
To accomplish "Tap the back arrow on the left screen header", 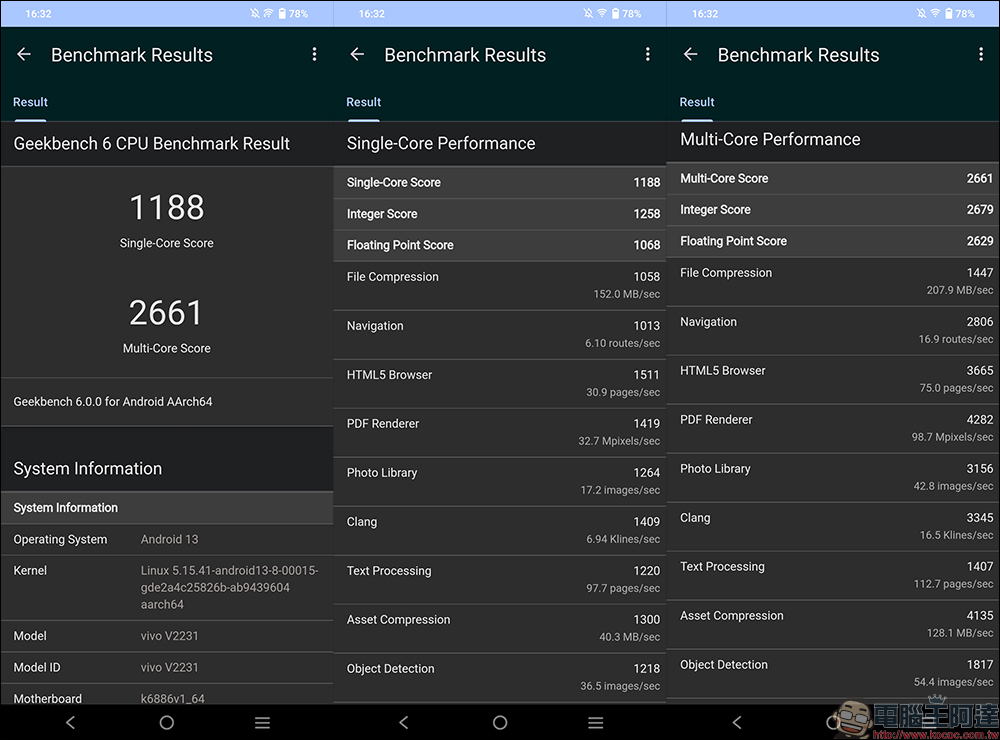I will [24, 55].
